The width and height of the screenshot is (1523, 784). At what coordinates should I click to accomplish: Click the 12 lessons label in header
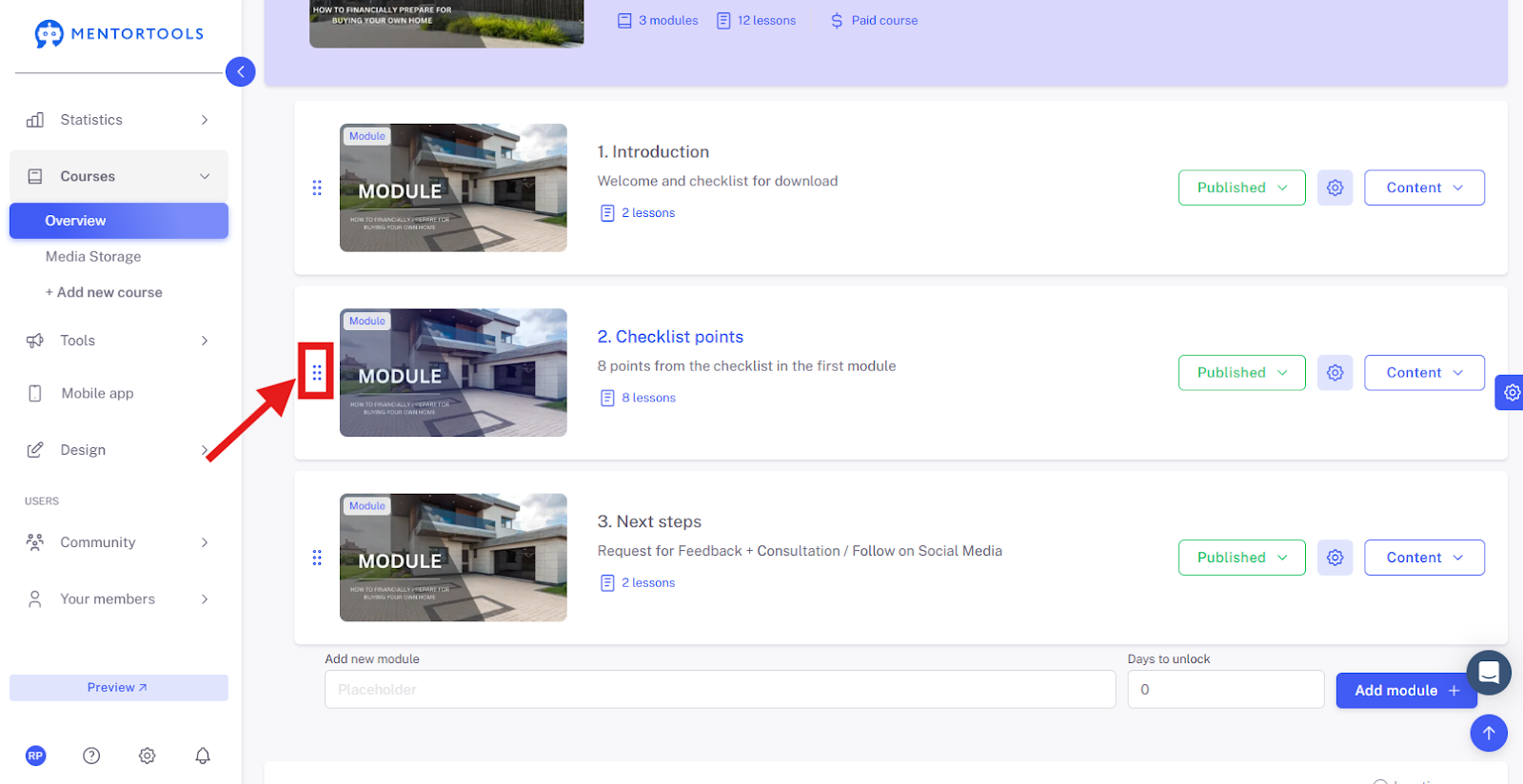coord(767,21)
